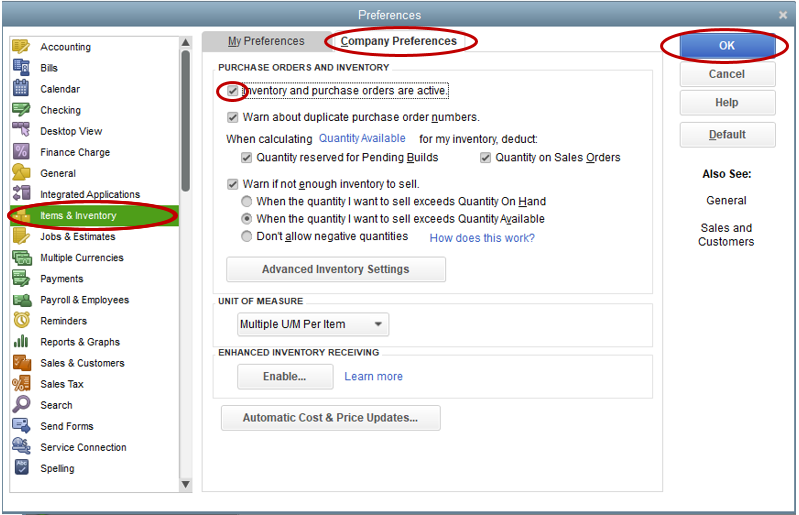This screenshot has height=515, width=799.
Task: Click the Sales Tax icon
Action: pos(21,384)
